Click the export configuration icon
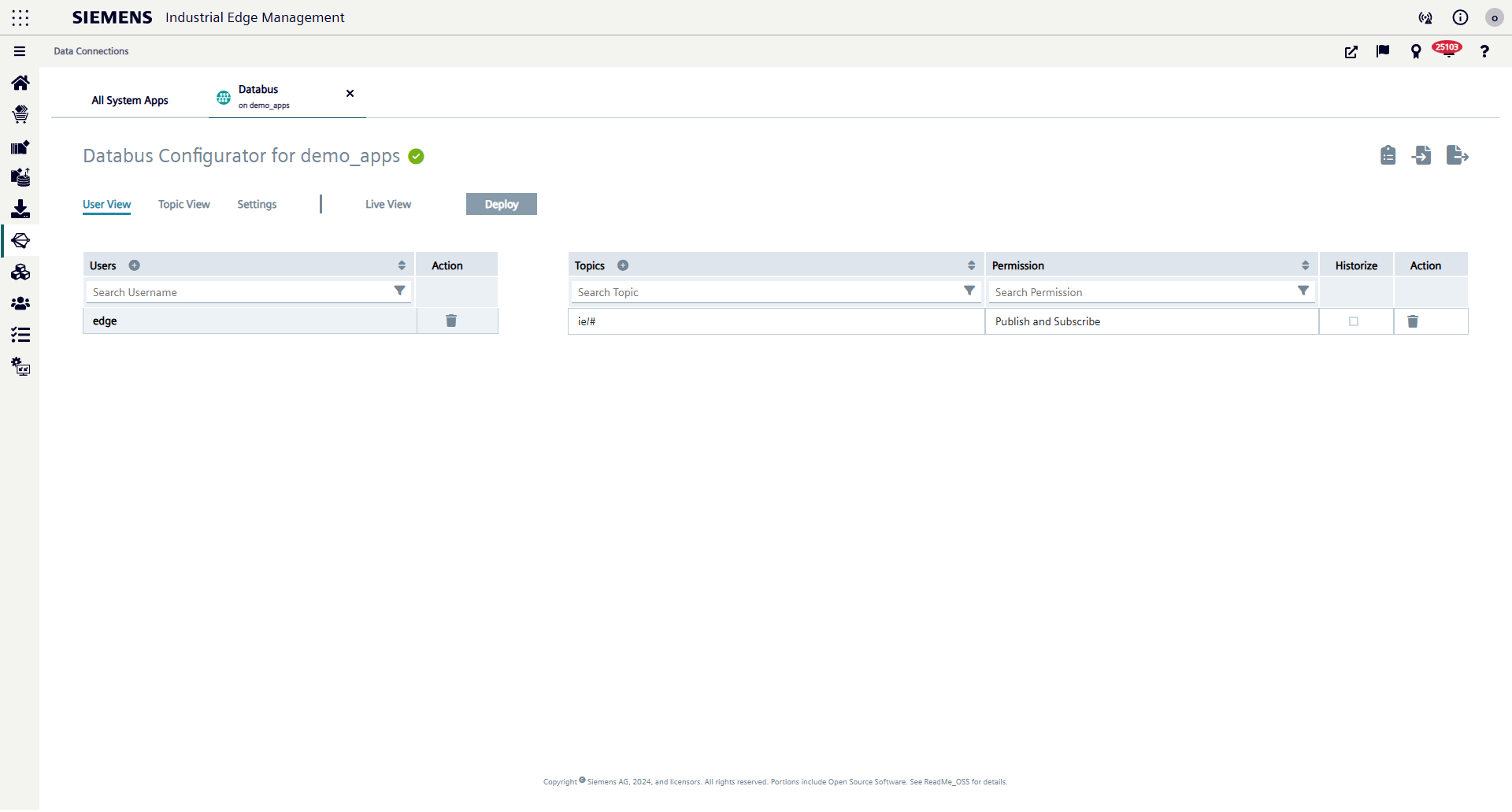1512x812 pixels. (x=1457, y=155)
